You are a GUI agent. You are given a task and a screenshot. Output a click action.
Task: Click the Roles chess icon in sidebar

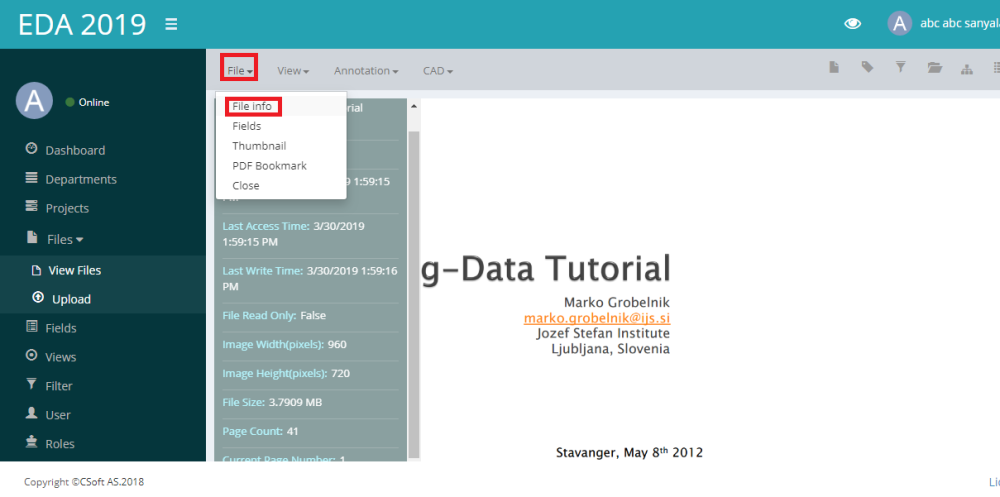31,442
